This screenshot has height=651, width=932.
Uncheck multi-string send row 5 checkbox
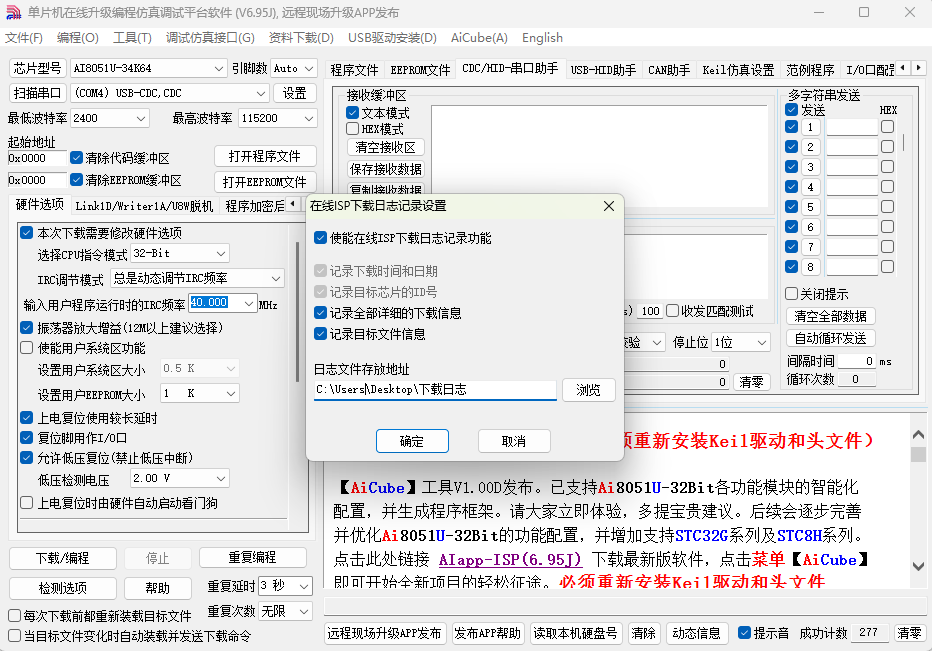click(x=791, y=206)
